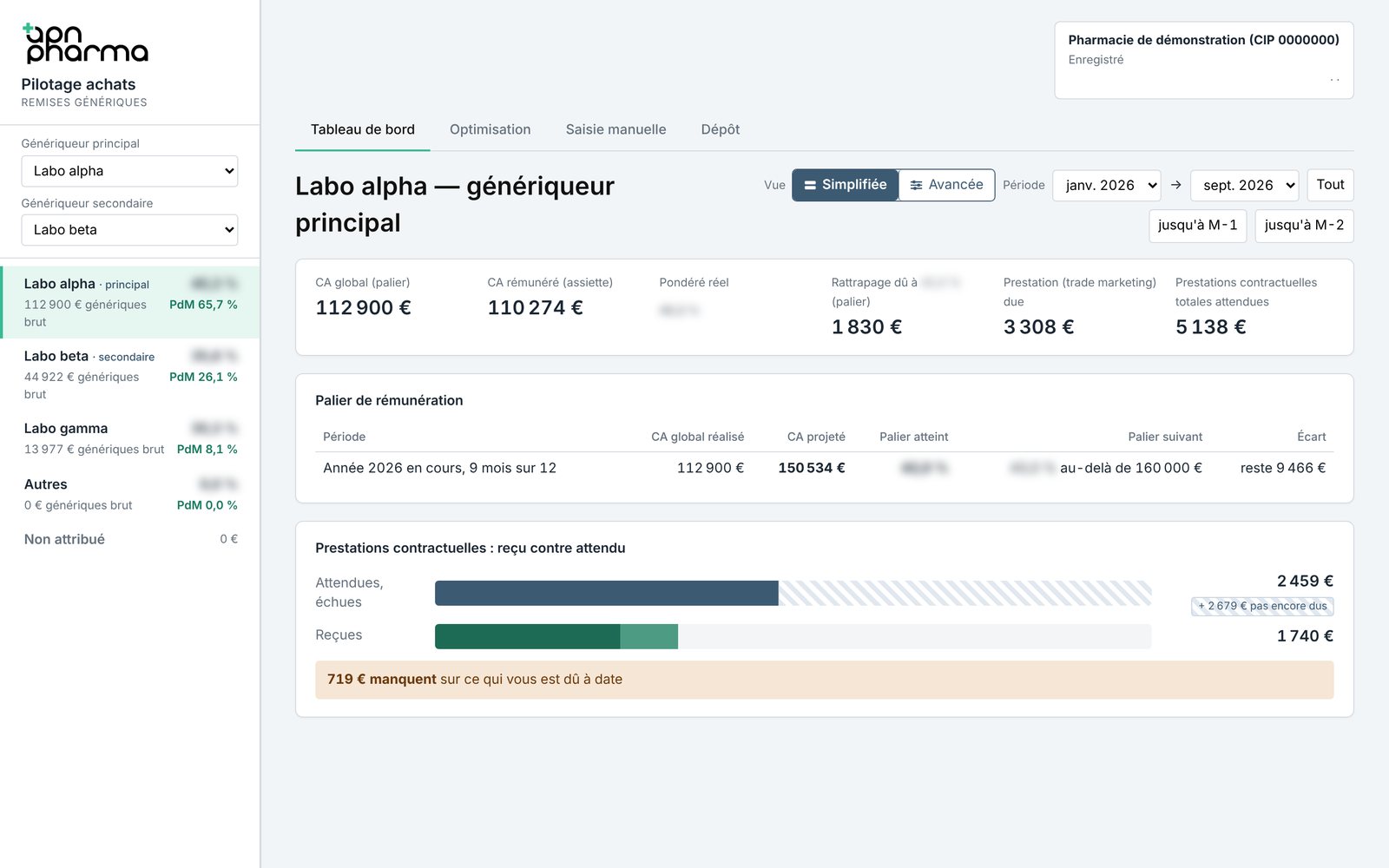Screen dimensions: 1389x868
Task: Click 'au-delà de 160 000 €' palier suivant
Action: (1131, 468)
